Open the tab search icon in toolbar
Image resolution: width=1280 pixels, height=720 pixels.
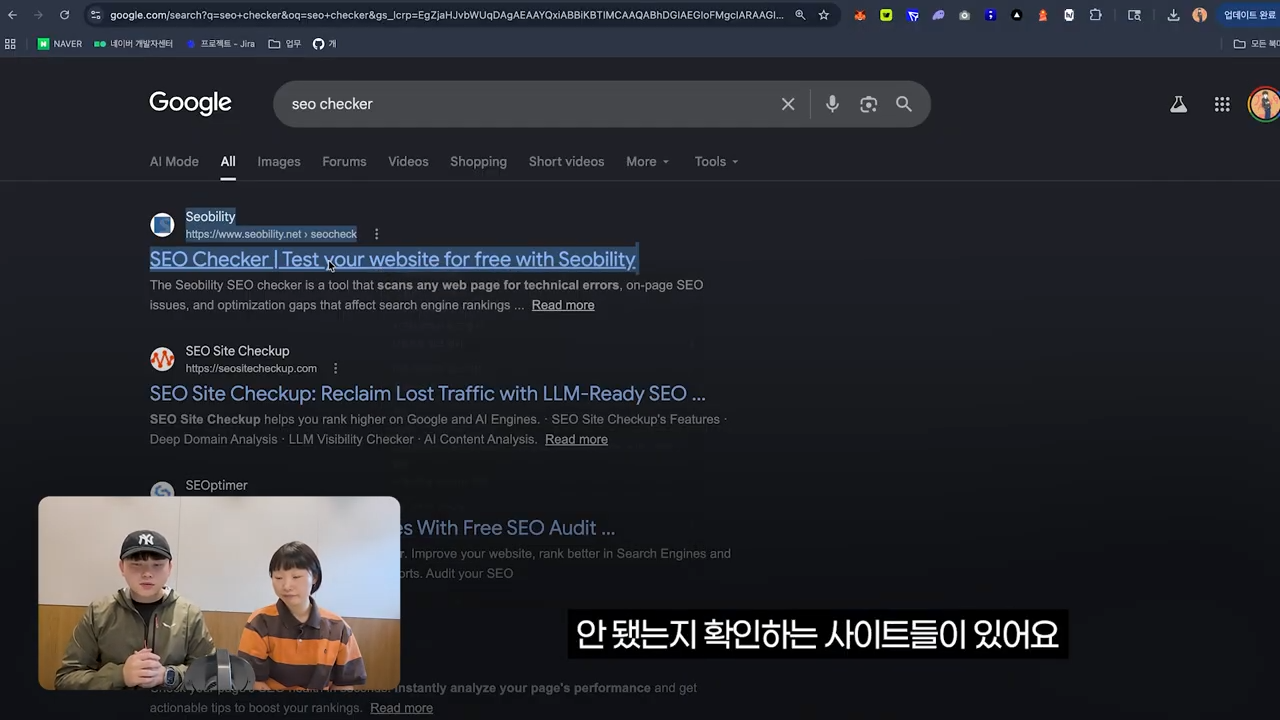click(1134, 15)
